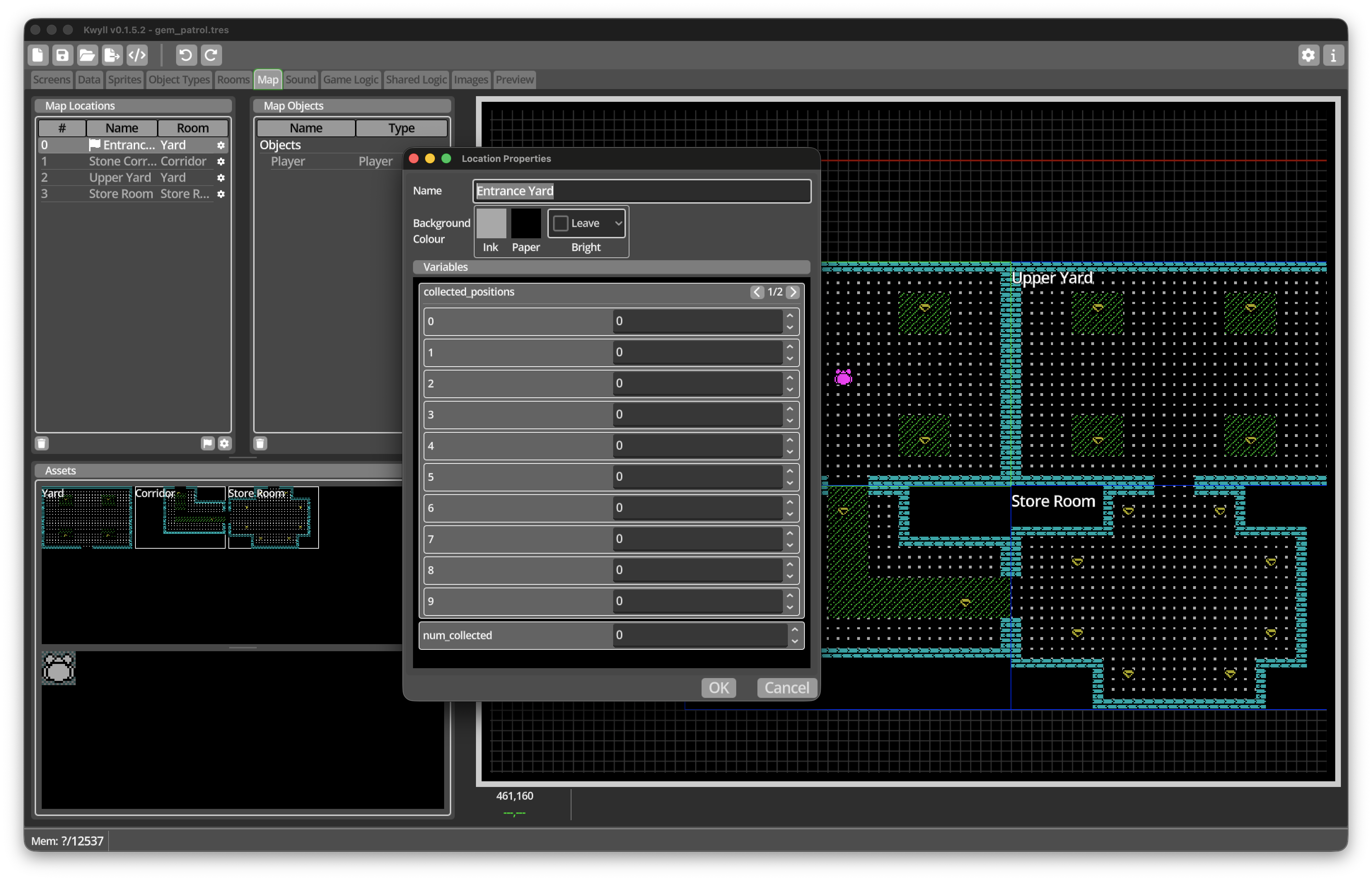1372x881 pixels.
Task: Switch to the Data tab
Action: [89, 80]
